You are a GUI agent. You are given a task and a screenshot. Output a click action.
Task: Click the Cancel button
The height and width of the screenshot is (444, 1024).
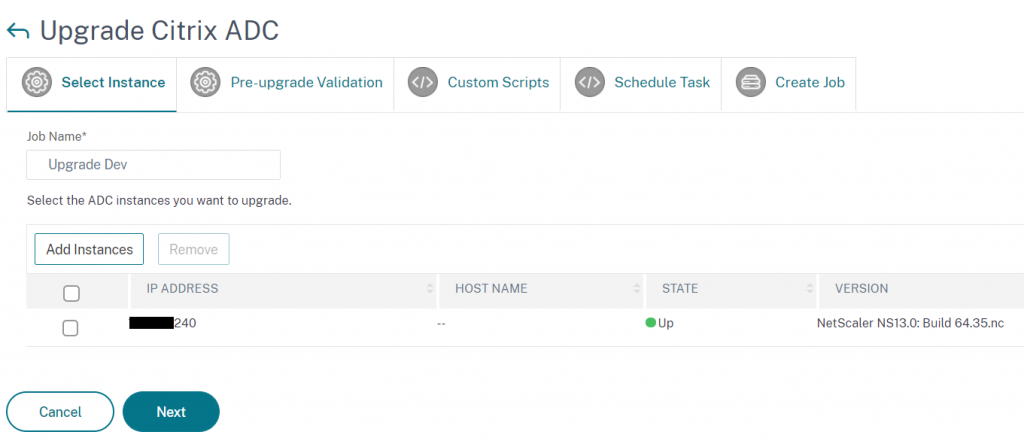pos(60,412)
